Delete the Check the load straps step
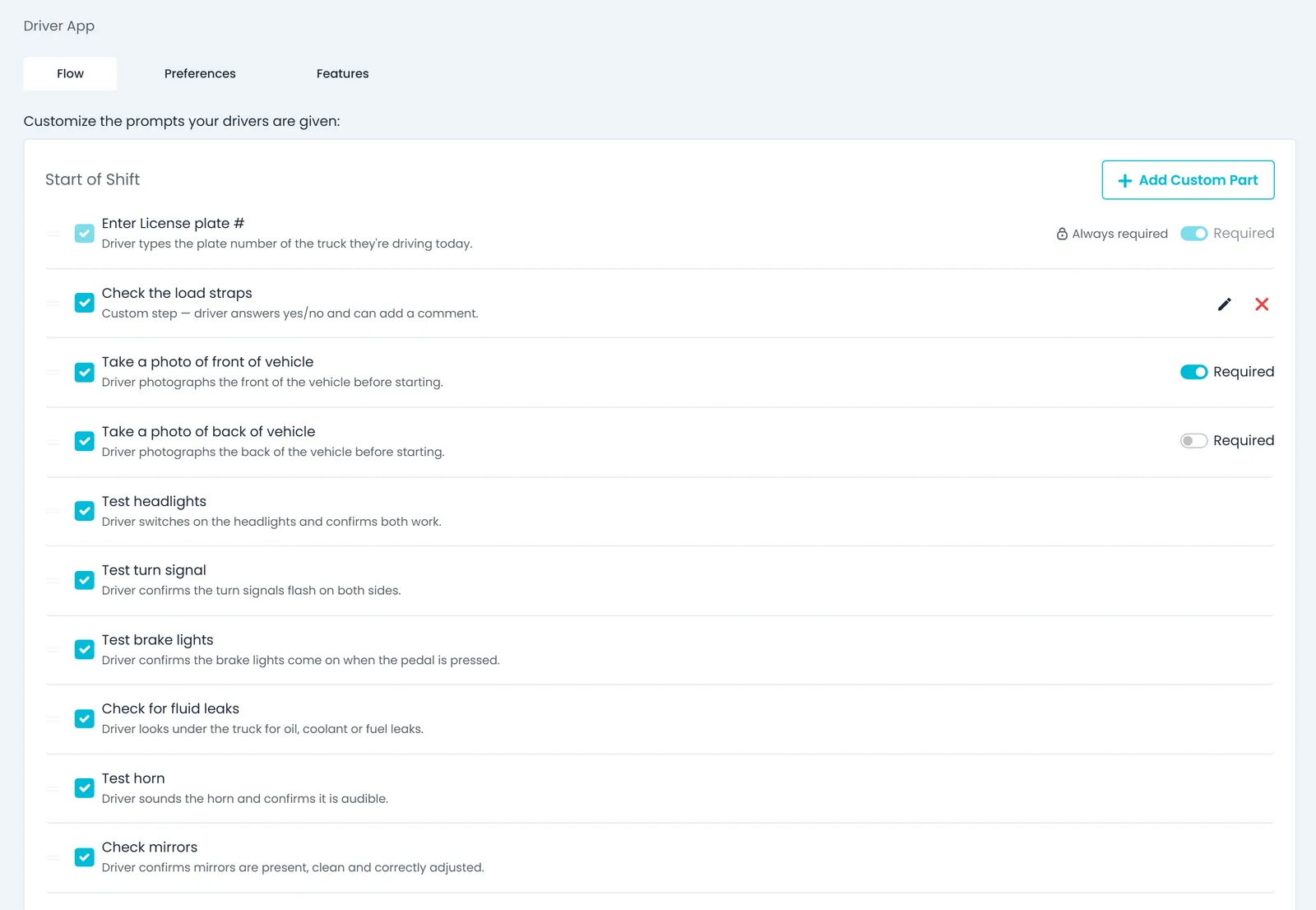This screenshot has width=1316, height=910. pyautogui.click(x=1262, y=304)
